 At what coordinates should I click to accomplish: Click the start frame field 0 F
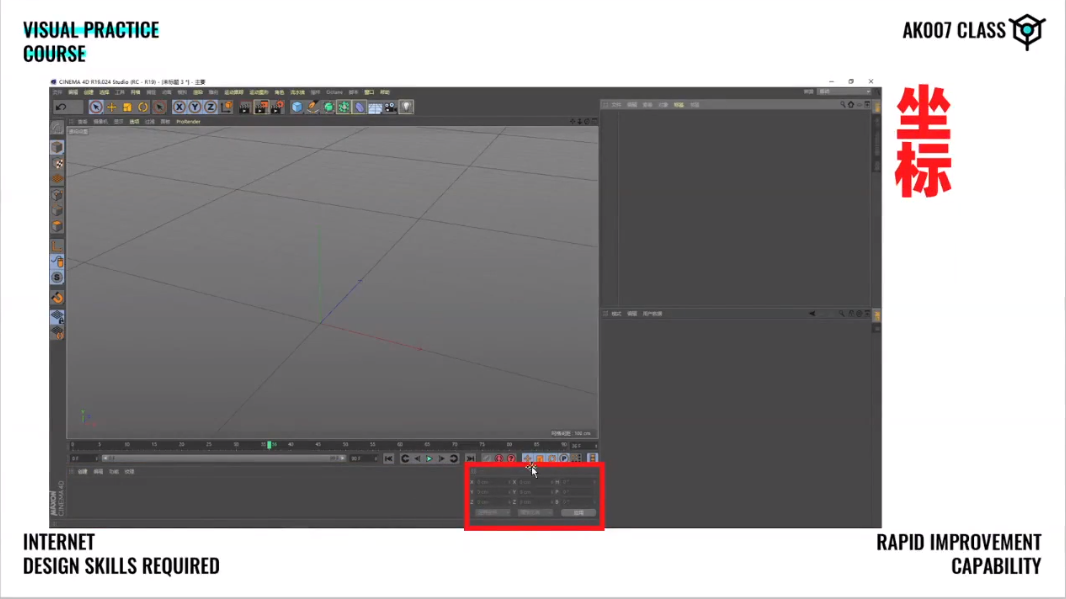84,459
